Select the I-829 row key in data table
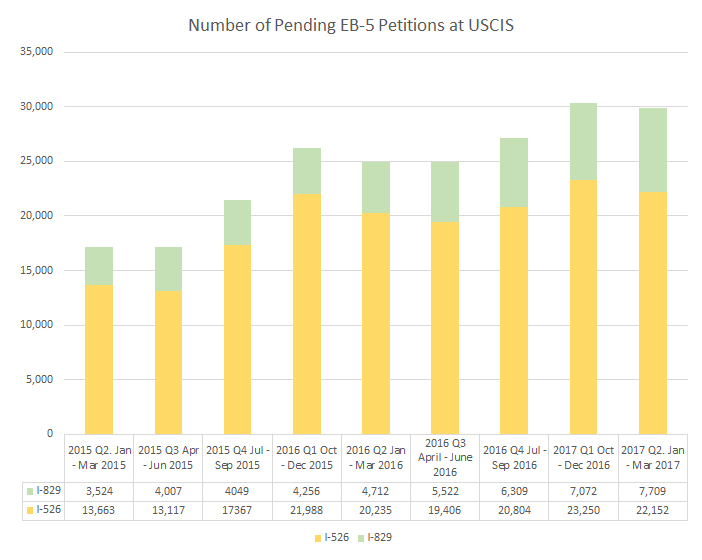The width and height of the screenshot is (702, 560). pos(36,493)
